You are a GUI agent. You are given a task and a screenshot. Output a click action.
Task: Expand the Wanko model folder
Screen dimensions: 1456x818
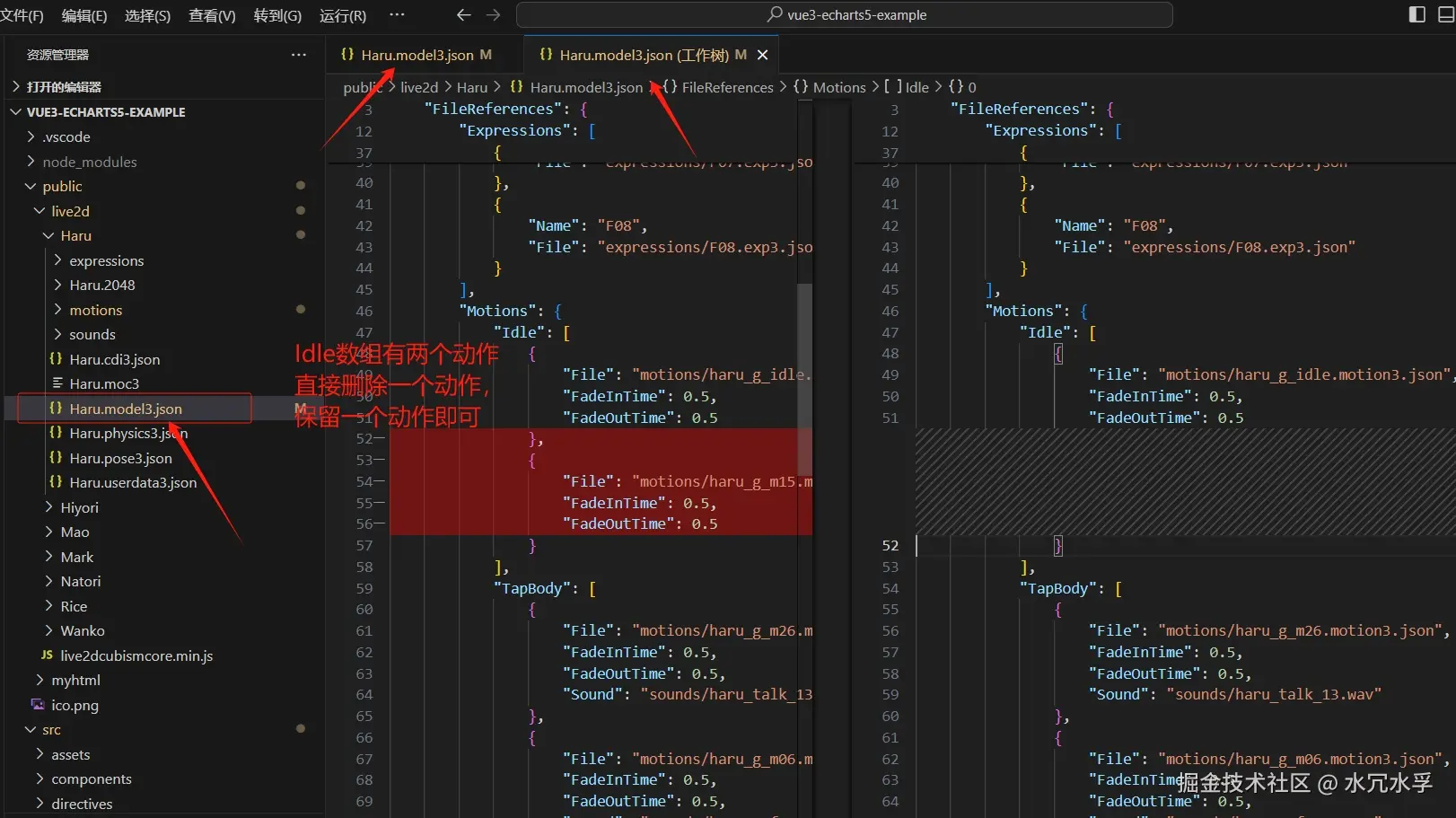pos(49,630)
